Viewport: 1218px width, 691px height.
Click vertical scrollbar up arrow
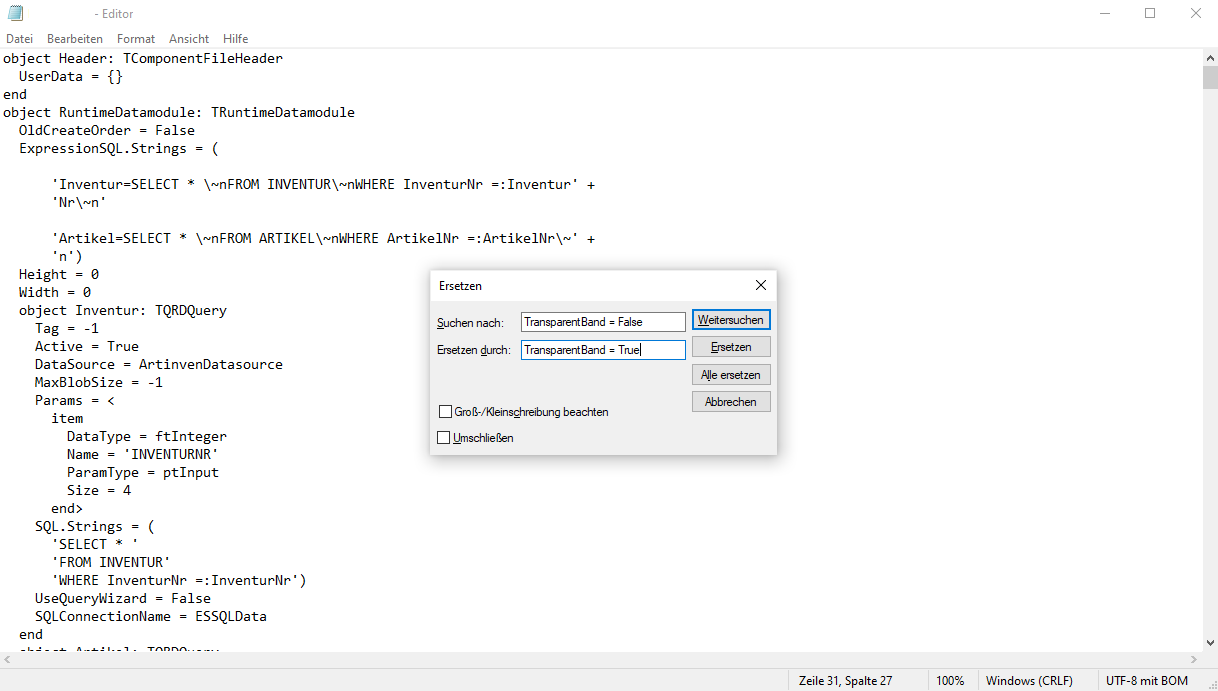pyautogui.click(x=1209, y=57)
